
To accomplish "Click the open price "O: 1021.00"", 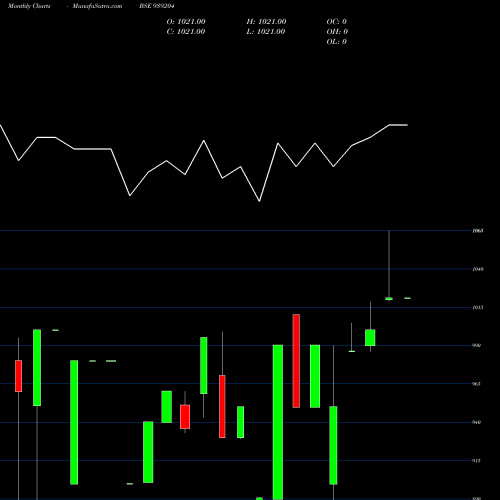I will point(186,22).
